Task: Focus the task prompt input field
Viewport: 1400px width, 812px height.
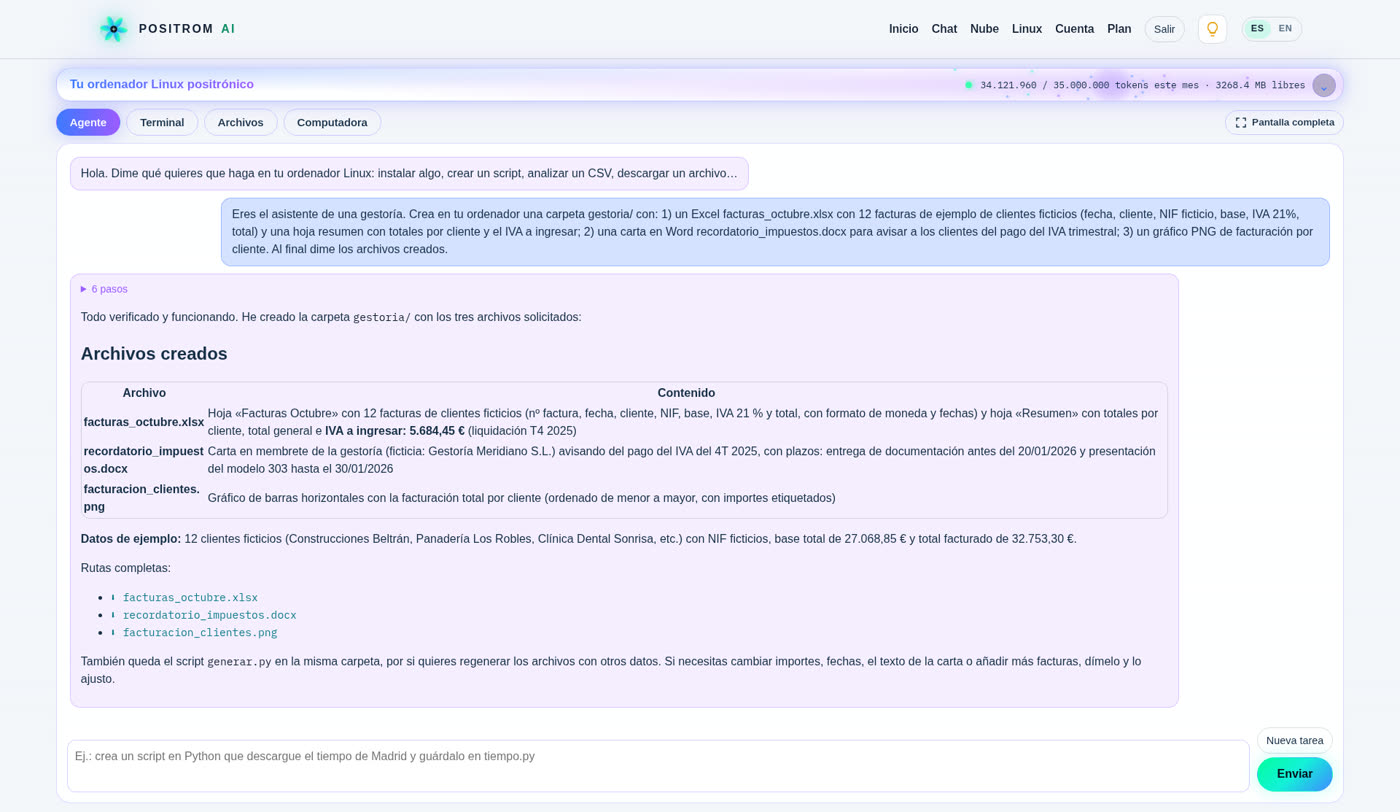Action: 658,766
